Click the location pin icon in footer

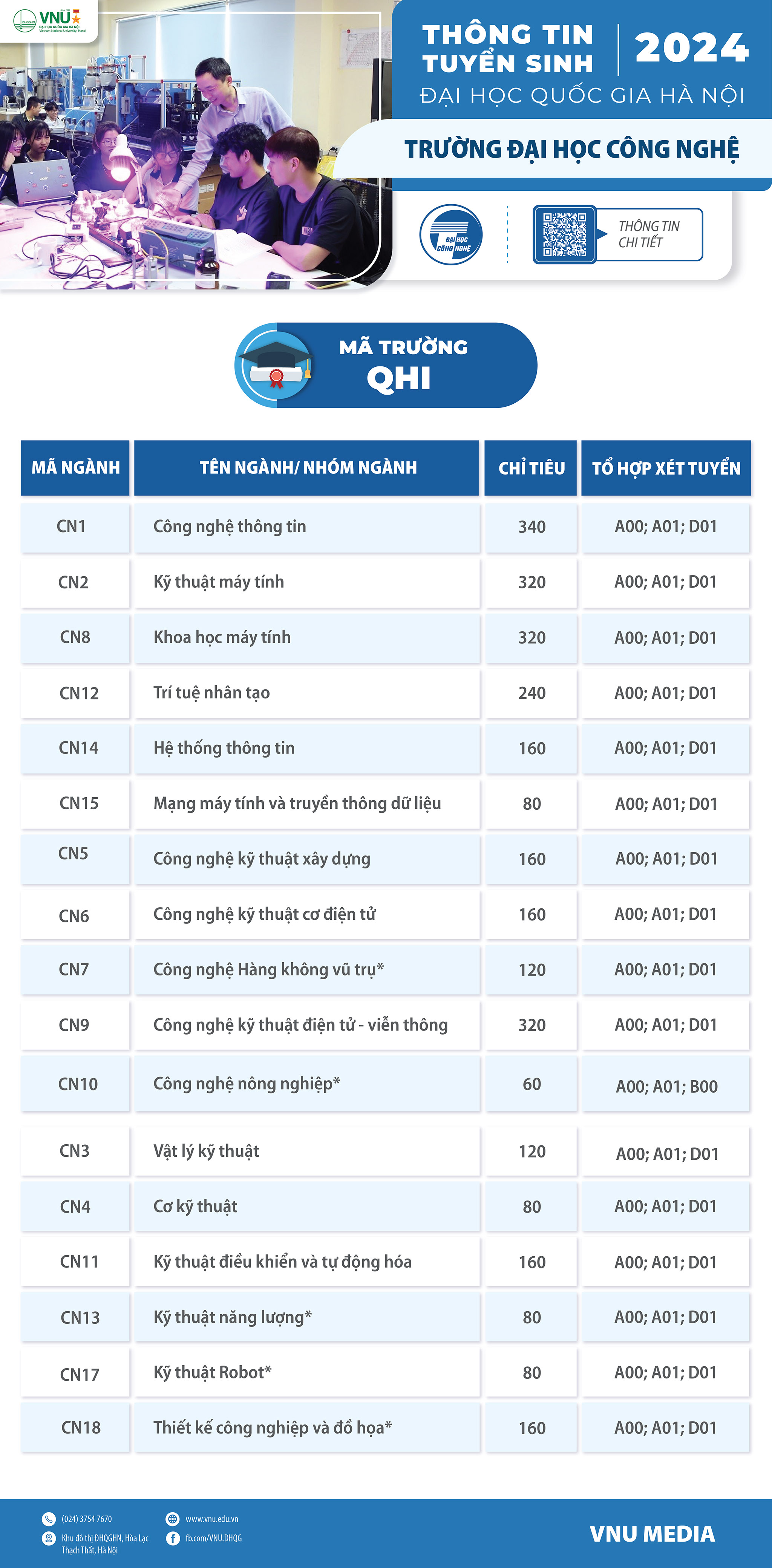click(49, 1538)
